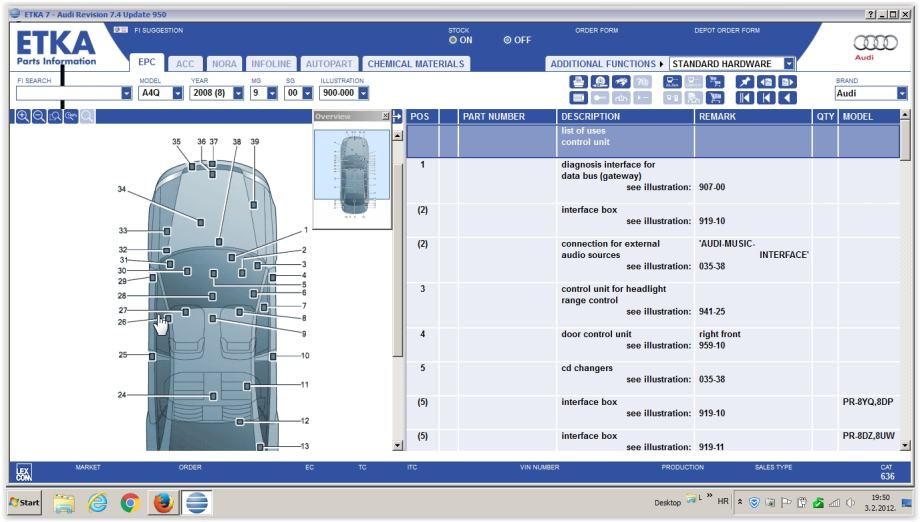Click the LexCom logo in status bar
920x522 pixels.
pyautogui.click(x=23, y=473)
